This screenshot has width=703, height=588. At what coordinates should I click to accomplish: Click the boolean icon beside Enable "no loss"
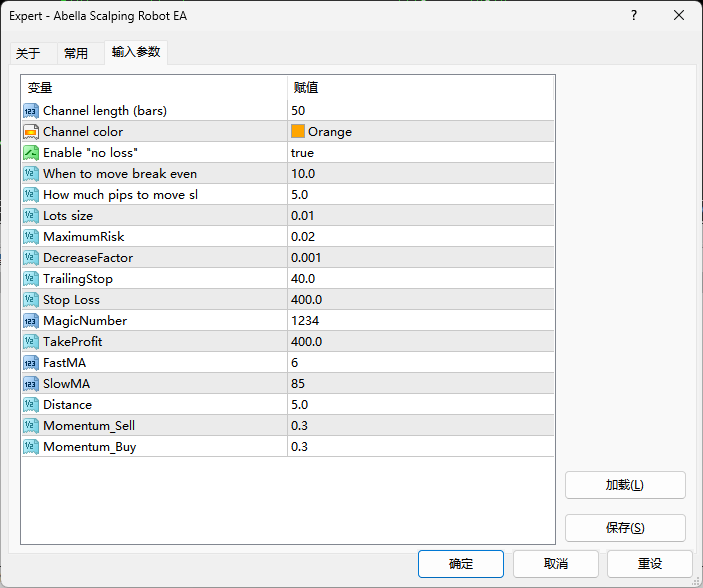30,153
